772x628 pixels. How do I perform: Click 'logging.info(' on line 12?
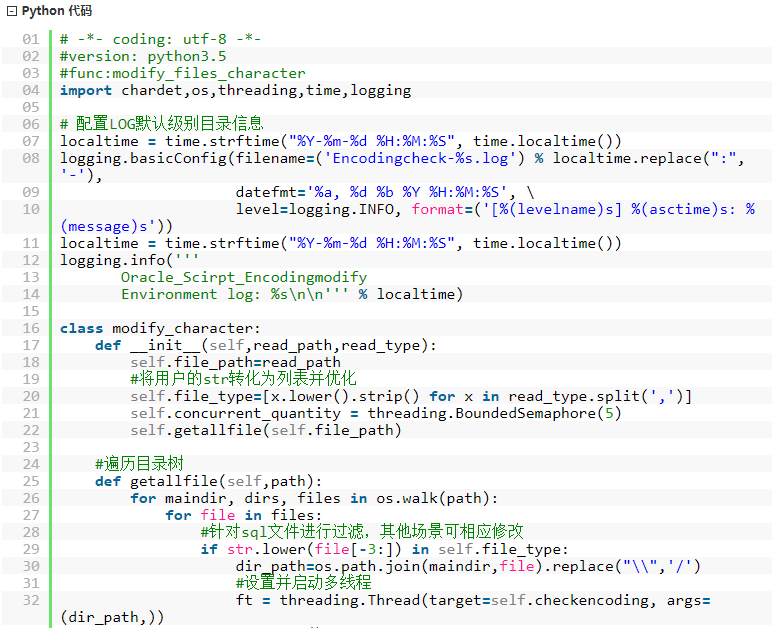(116, 260)
